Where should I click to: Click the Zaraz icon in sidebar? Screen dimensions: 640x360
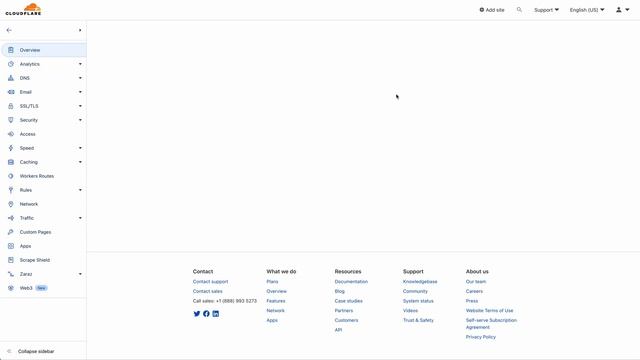pos(11,274)
